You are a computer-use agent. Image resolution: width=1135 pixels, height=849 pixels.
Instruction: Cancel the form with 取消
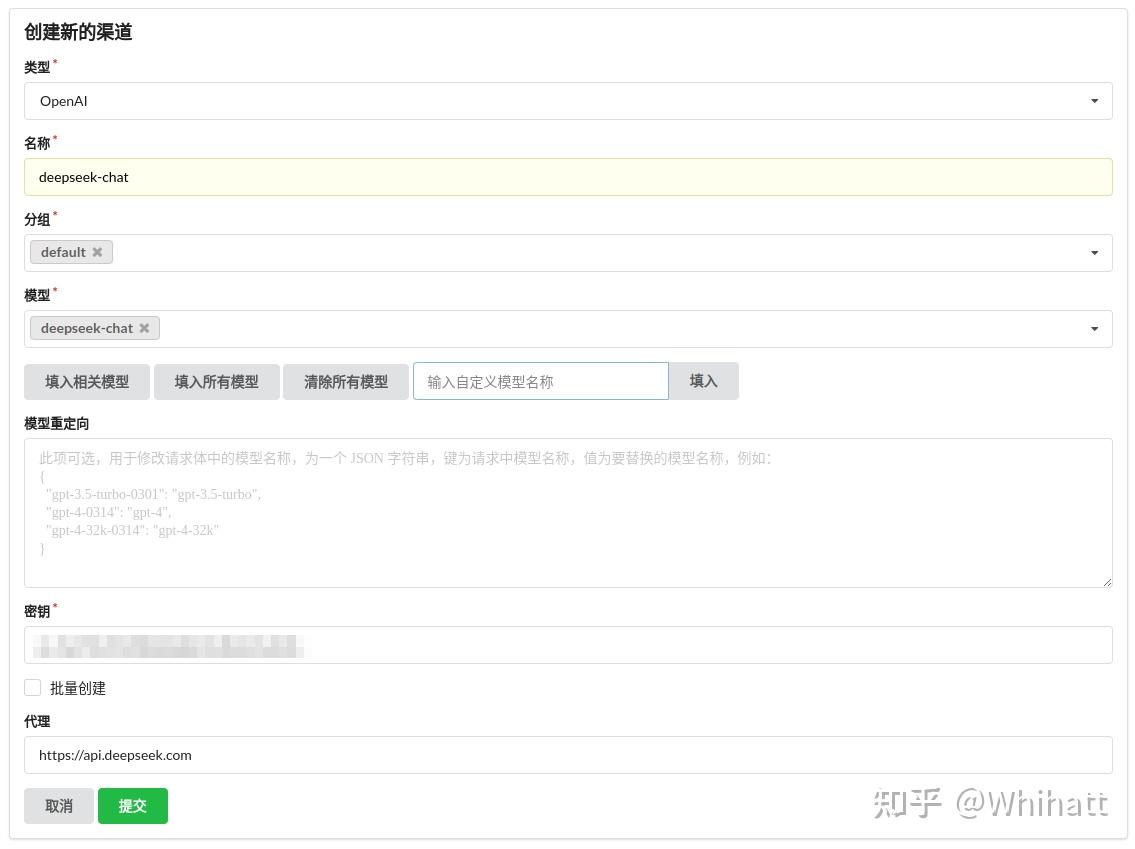(x=59, y=805)
